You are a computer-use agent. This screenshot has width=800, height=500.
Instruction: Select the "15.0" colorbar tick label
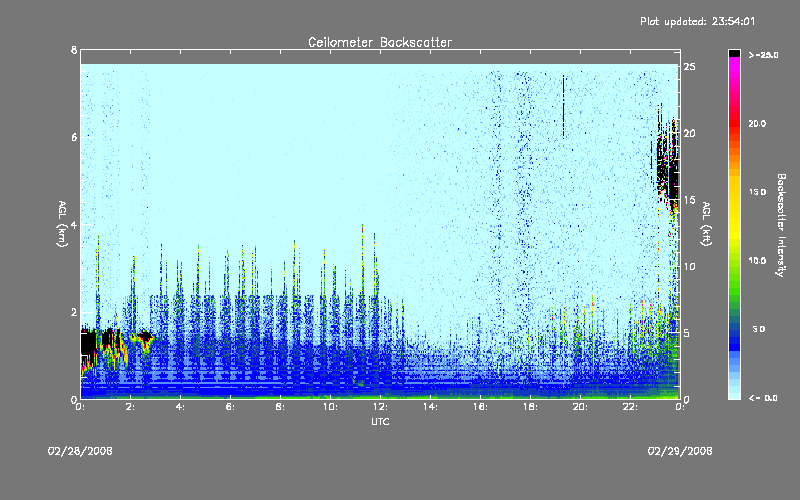pyautogui.click(x=757, y=192)
